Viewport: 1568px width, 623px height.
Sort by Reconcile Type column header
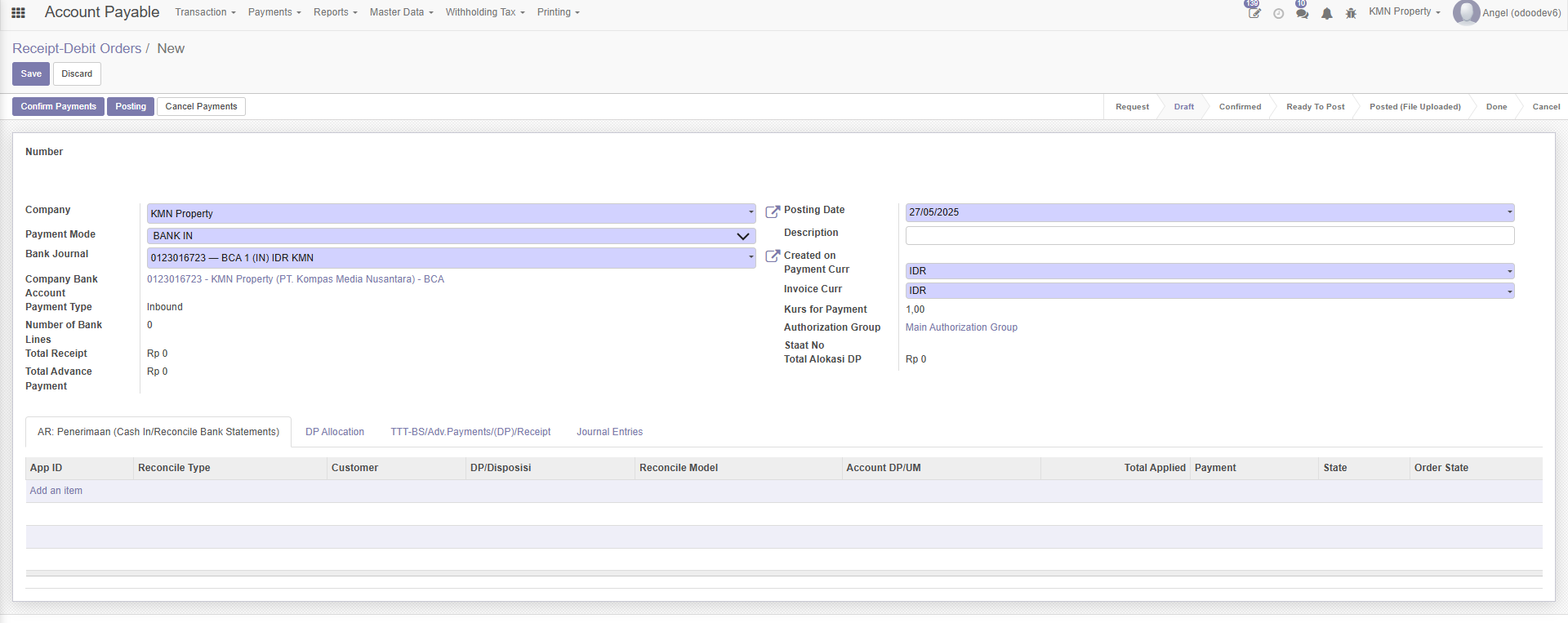pyautogui.click(x=230, y=468)
